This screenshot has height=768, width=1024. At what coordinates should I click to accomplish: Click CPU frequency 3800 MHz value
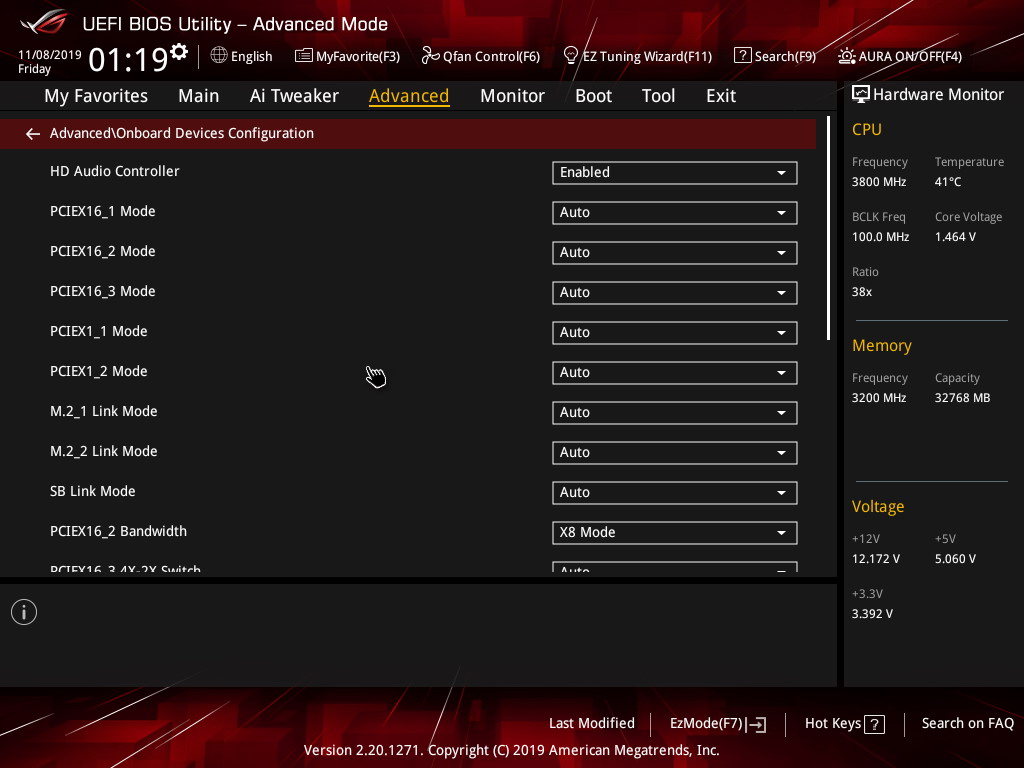pos(878,182)
